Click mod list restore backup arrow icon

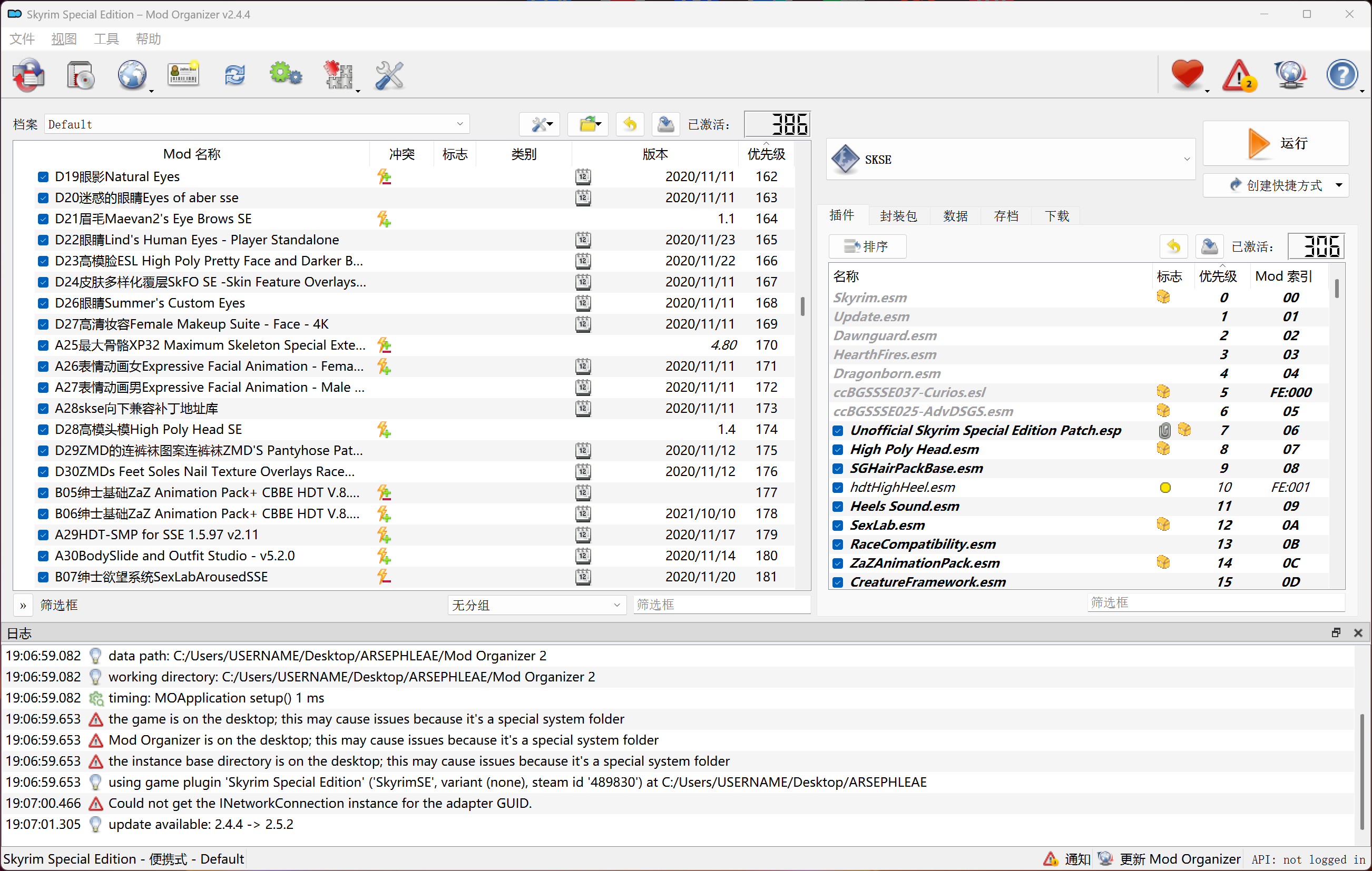pos(630,124)
